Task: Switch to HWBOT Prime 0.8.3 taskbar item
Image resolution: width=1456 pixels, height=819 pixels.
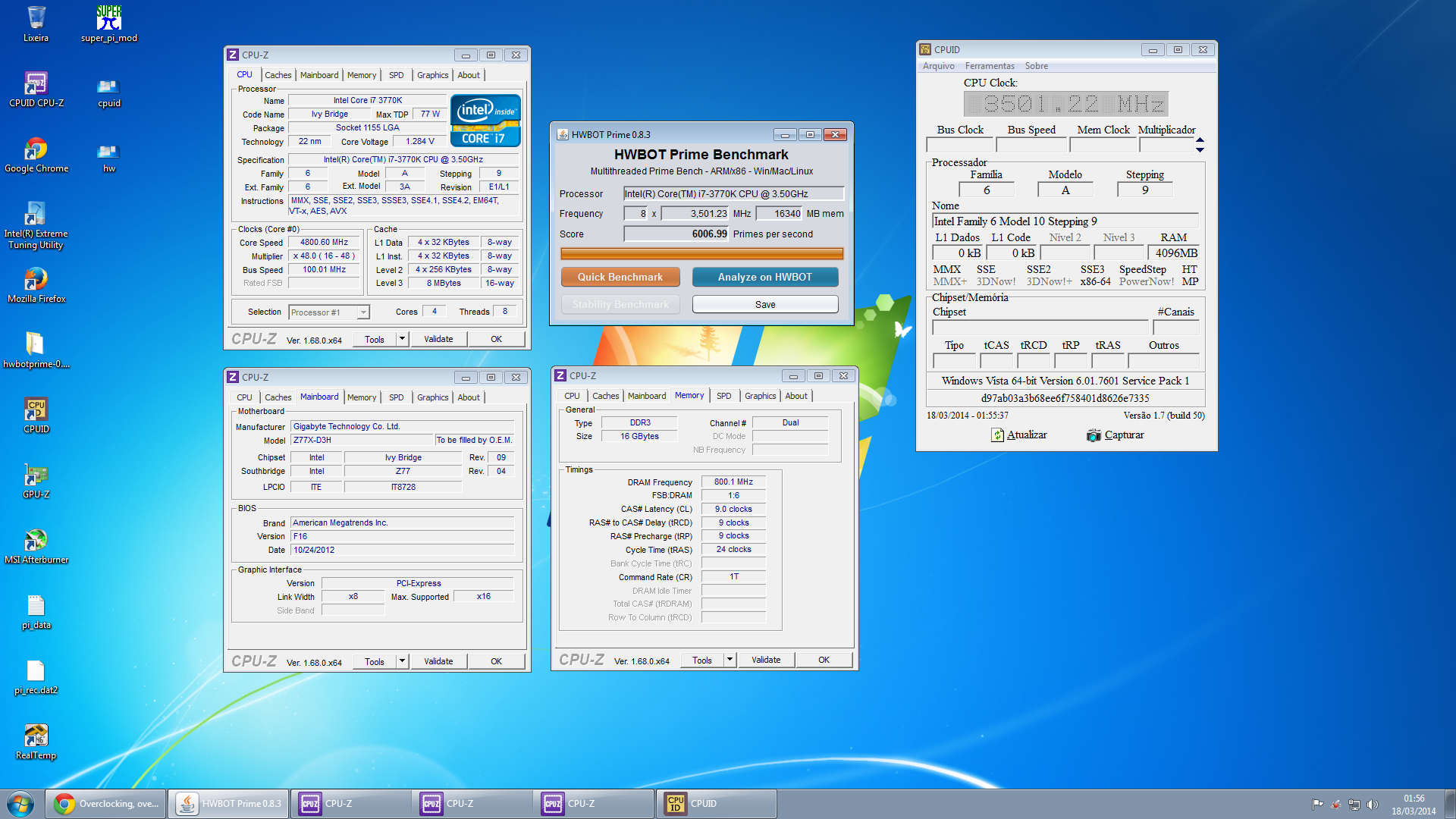Action: click(x=228, y=804)
